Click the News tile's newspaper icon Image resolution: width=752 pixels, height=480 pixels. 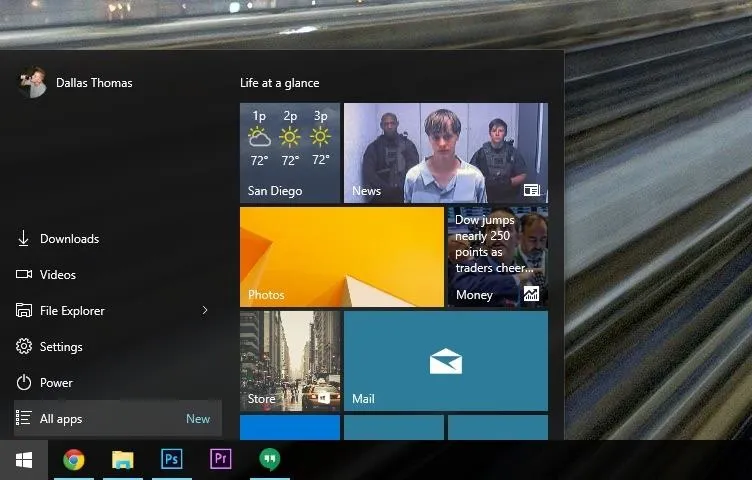click(x=531, y=190)
